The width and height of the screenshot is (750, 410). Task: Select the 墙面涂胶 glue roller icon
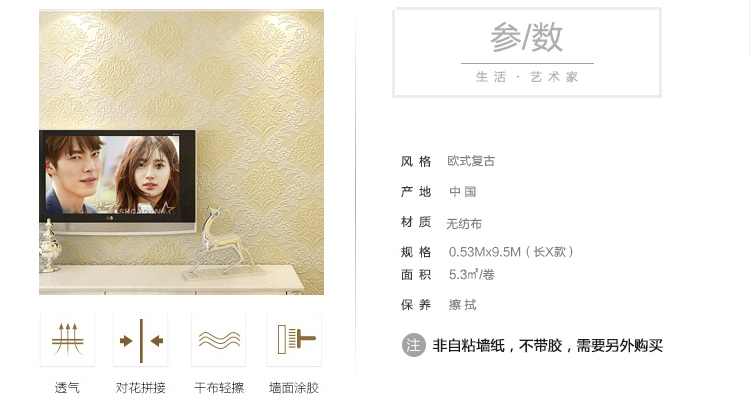pos(295,340)
